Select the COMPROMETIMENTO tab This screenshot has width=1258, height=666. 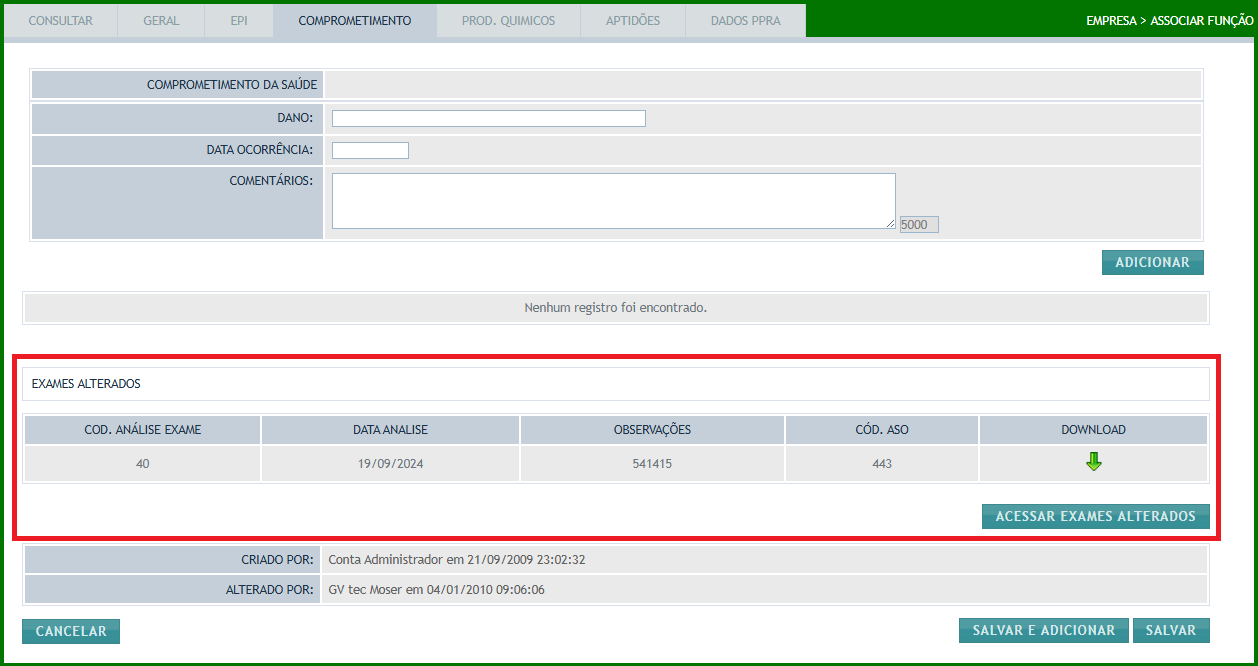(355, 21)
